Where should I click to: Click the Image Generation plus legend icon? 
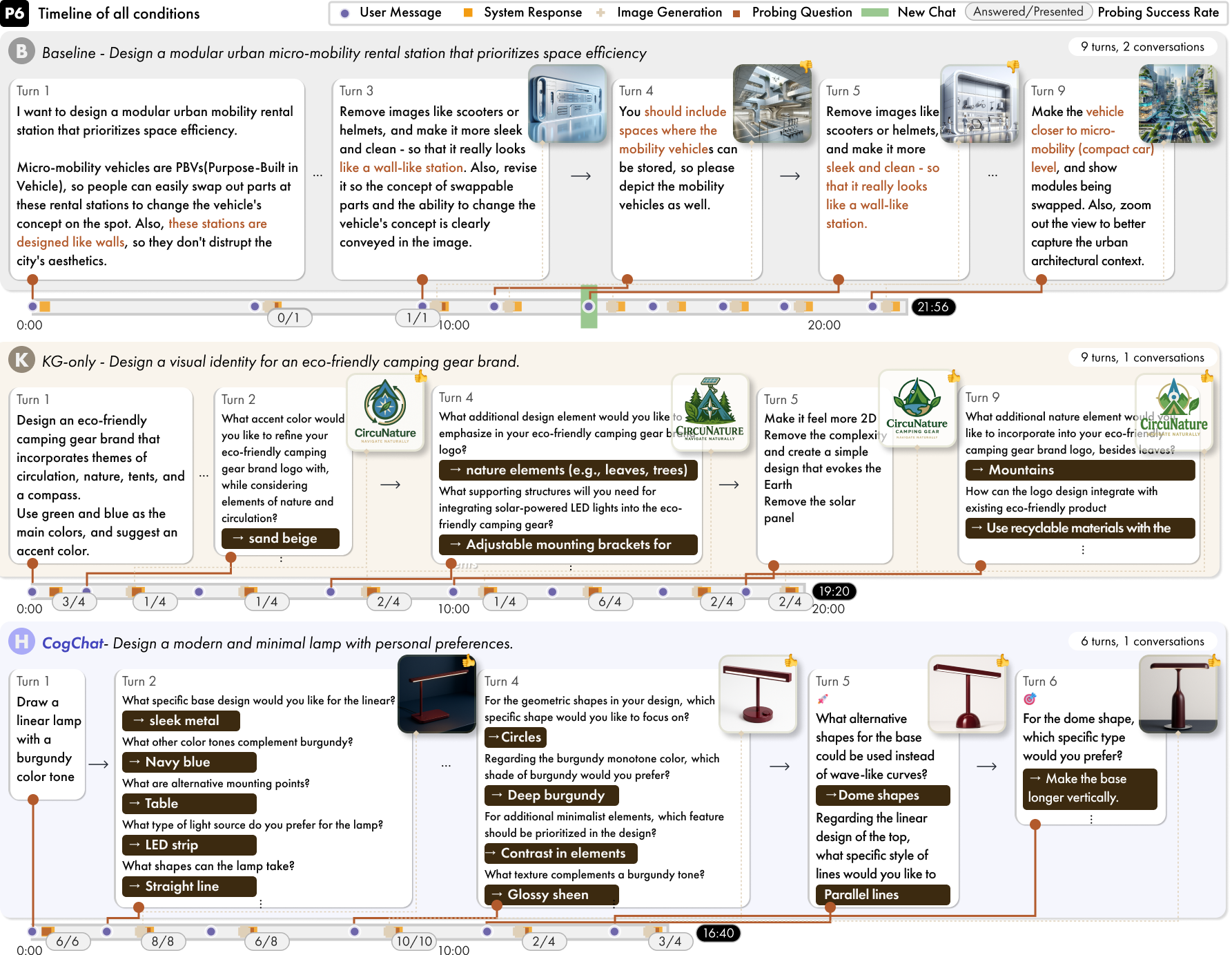pos(600,12)
